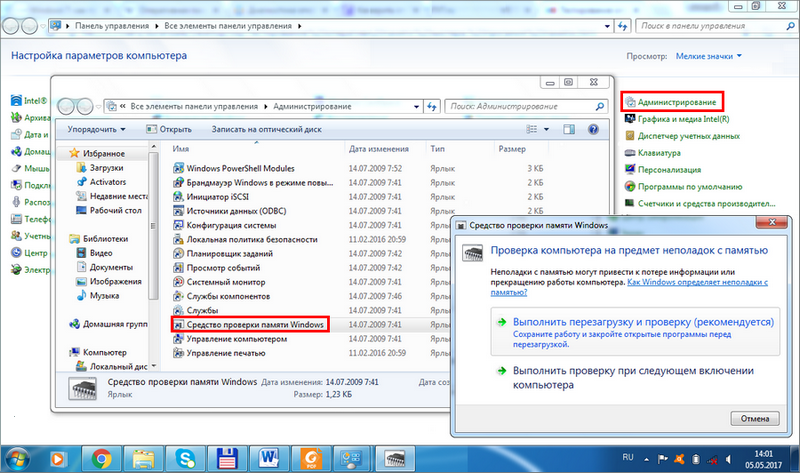Screen dimensions: 800x473
Task: Choose Выполнить перезагрузку и проверку option
Action: coord(635,332)
